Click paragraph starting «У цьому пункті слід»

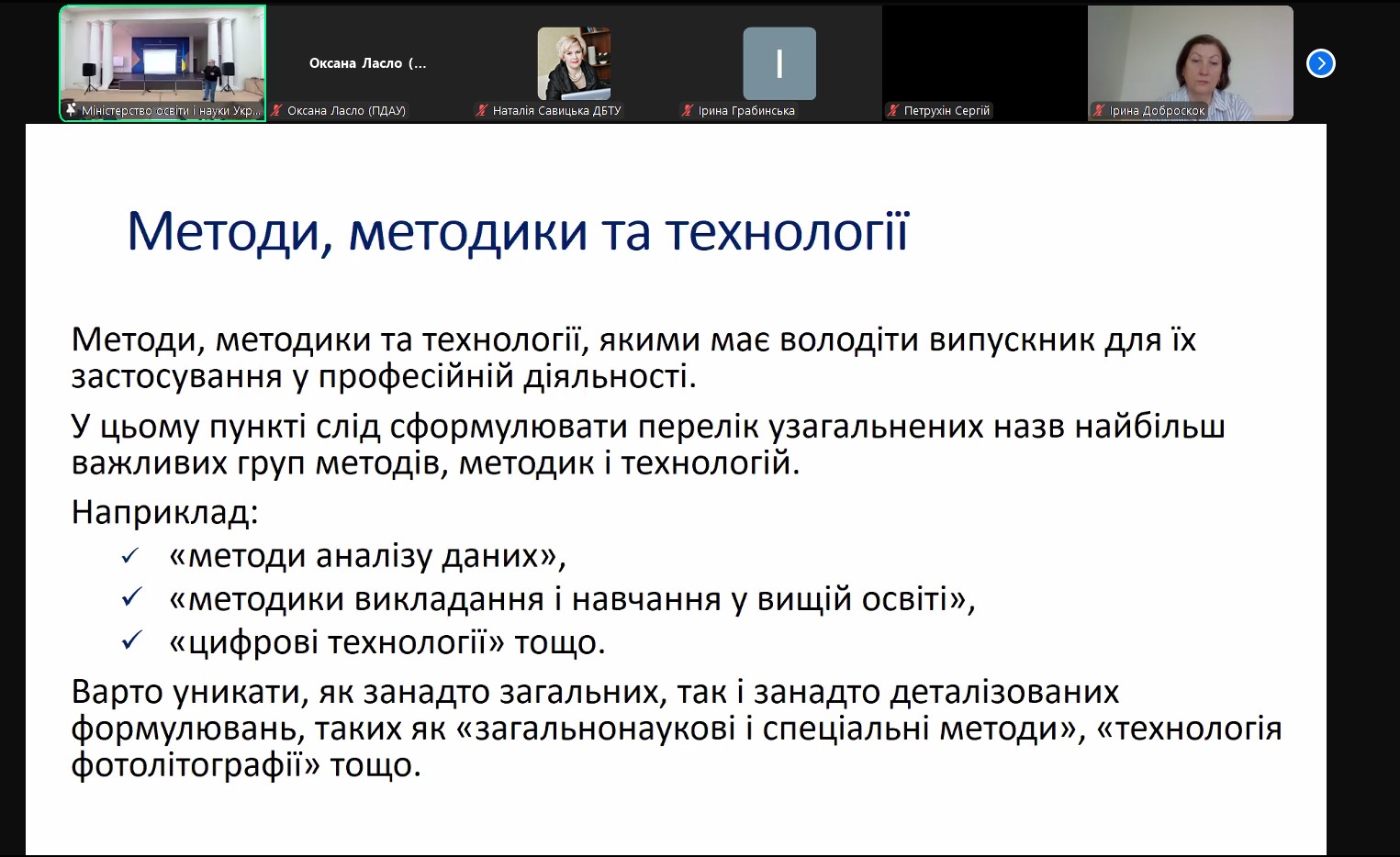648,445
